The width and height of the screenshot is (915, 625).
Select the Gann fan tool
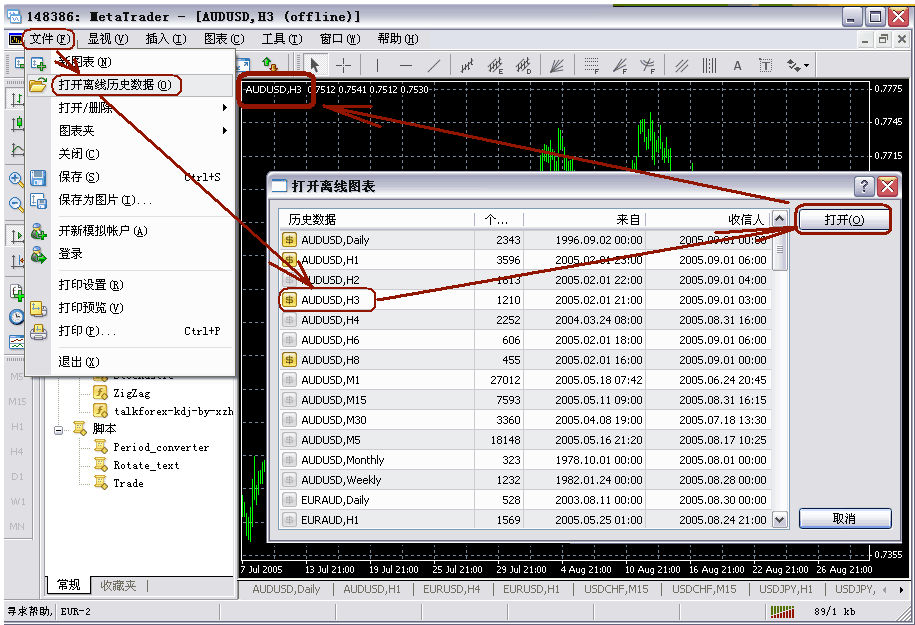tap(557, 65)
